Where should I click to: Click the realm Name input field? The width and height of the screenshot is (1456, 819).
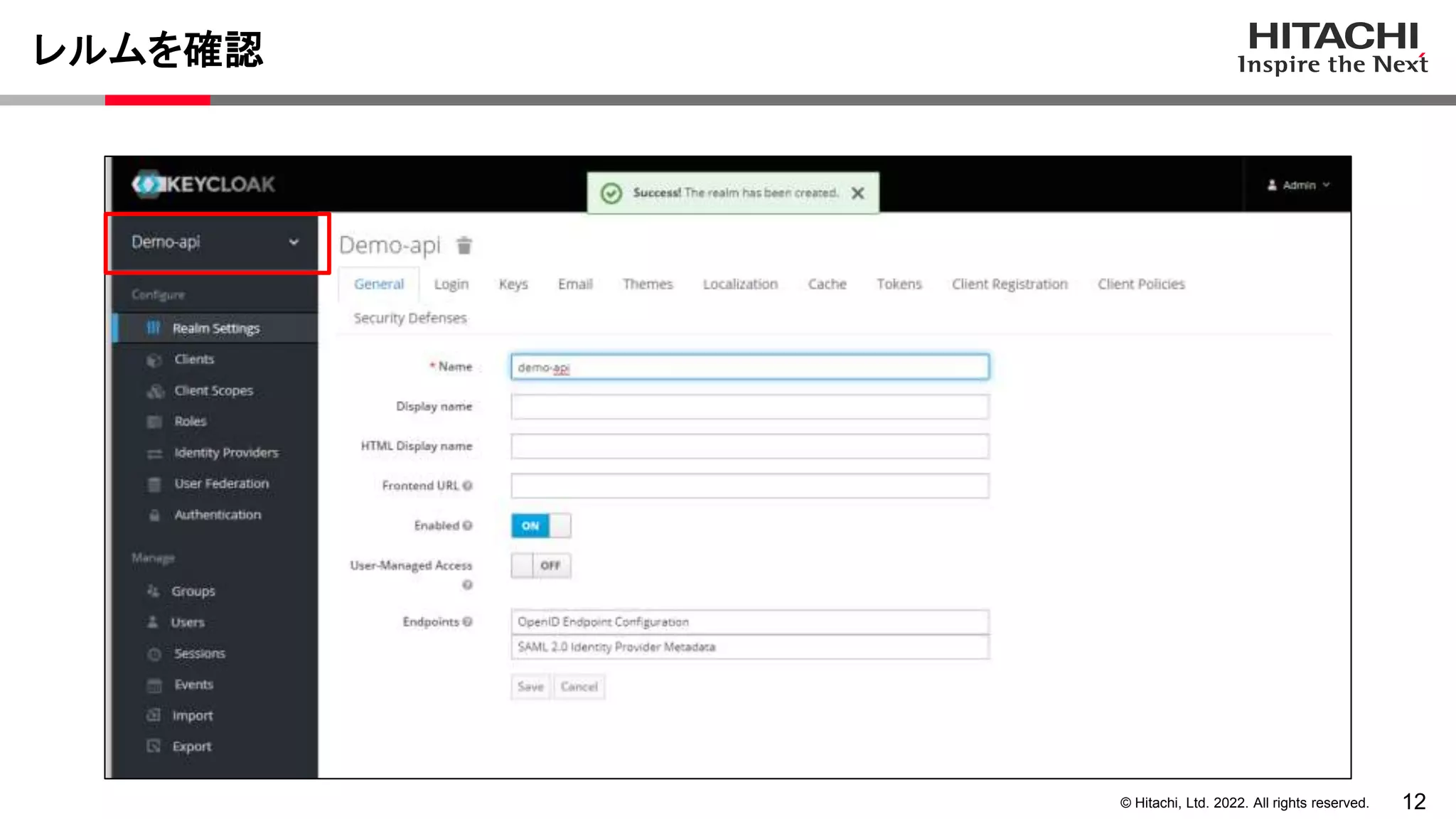pos(749,368)
